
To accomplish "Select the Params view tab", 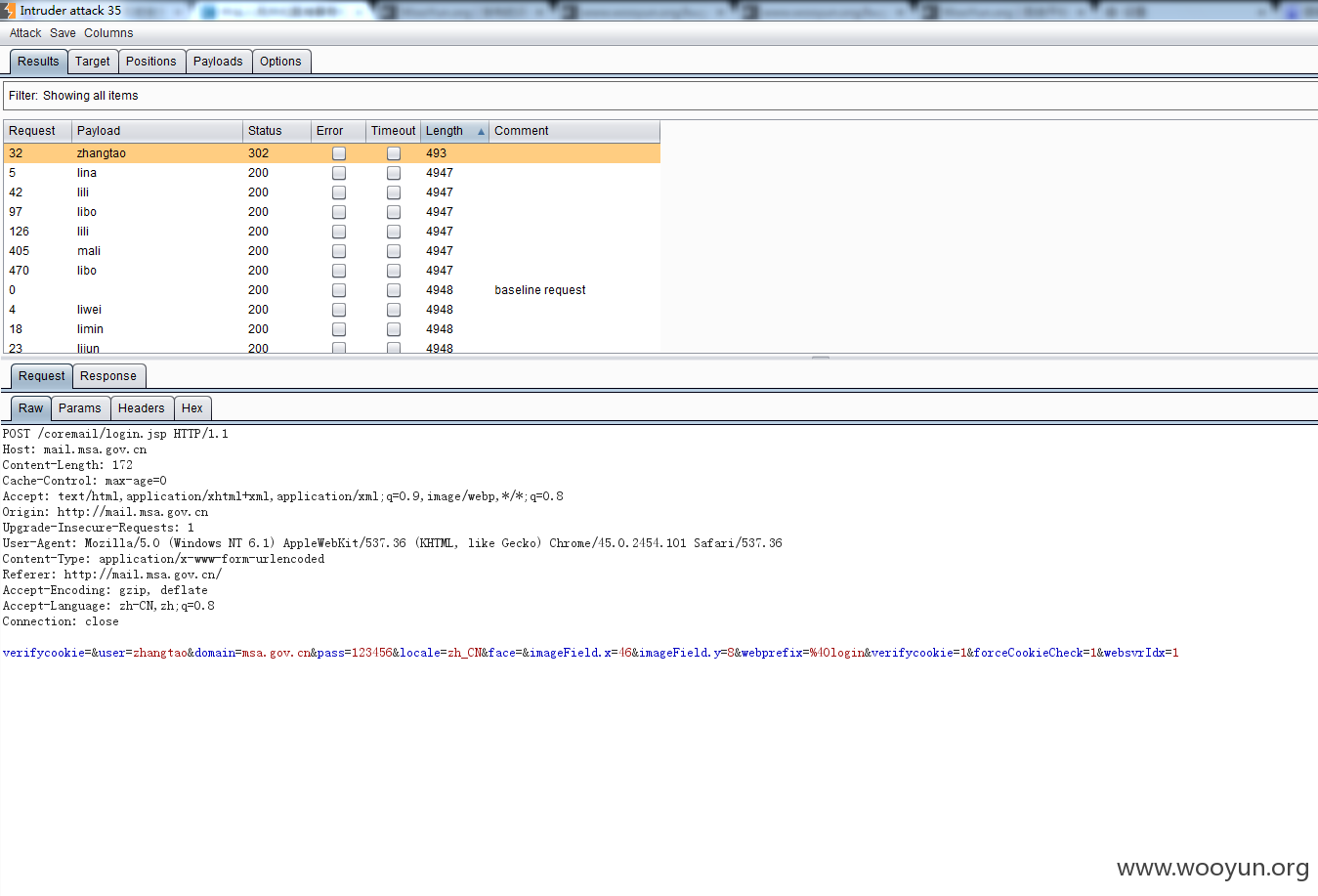I will point(80,408).
